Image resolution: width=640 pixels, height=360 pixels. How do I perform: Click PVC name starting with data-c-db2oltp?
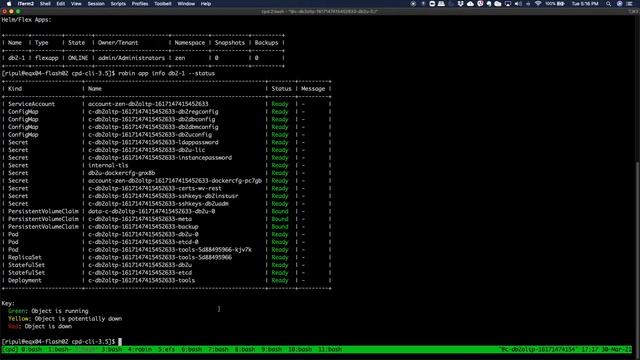[152, 211]
